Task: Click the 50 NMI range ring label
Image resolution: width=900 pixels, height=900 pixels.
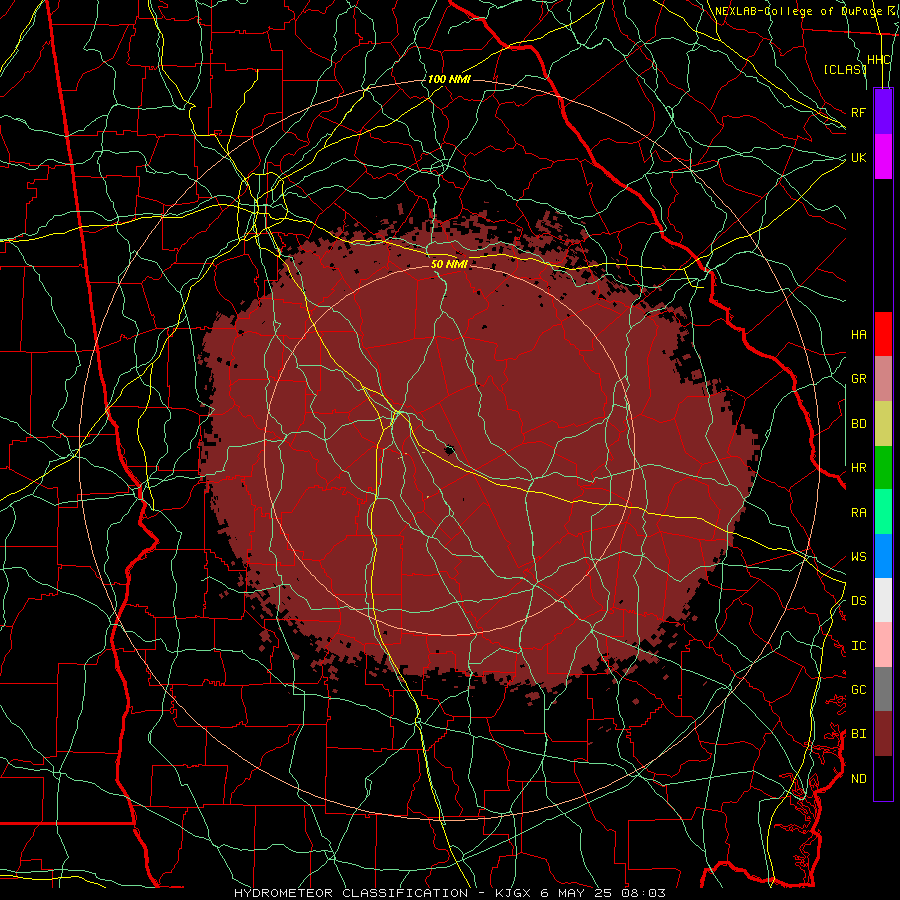Action: [449, 264]
